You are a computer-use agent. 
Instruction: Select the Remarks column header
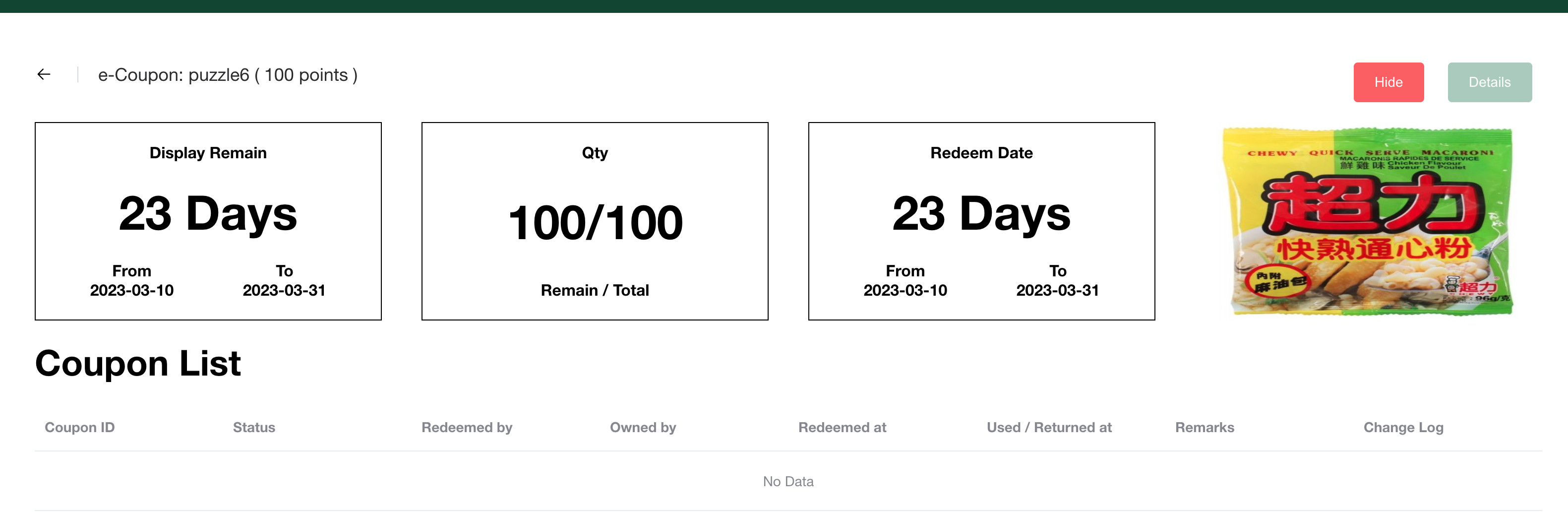pos(1204,427)
